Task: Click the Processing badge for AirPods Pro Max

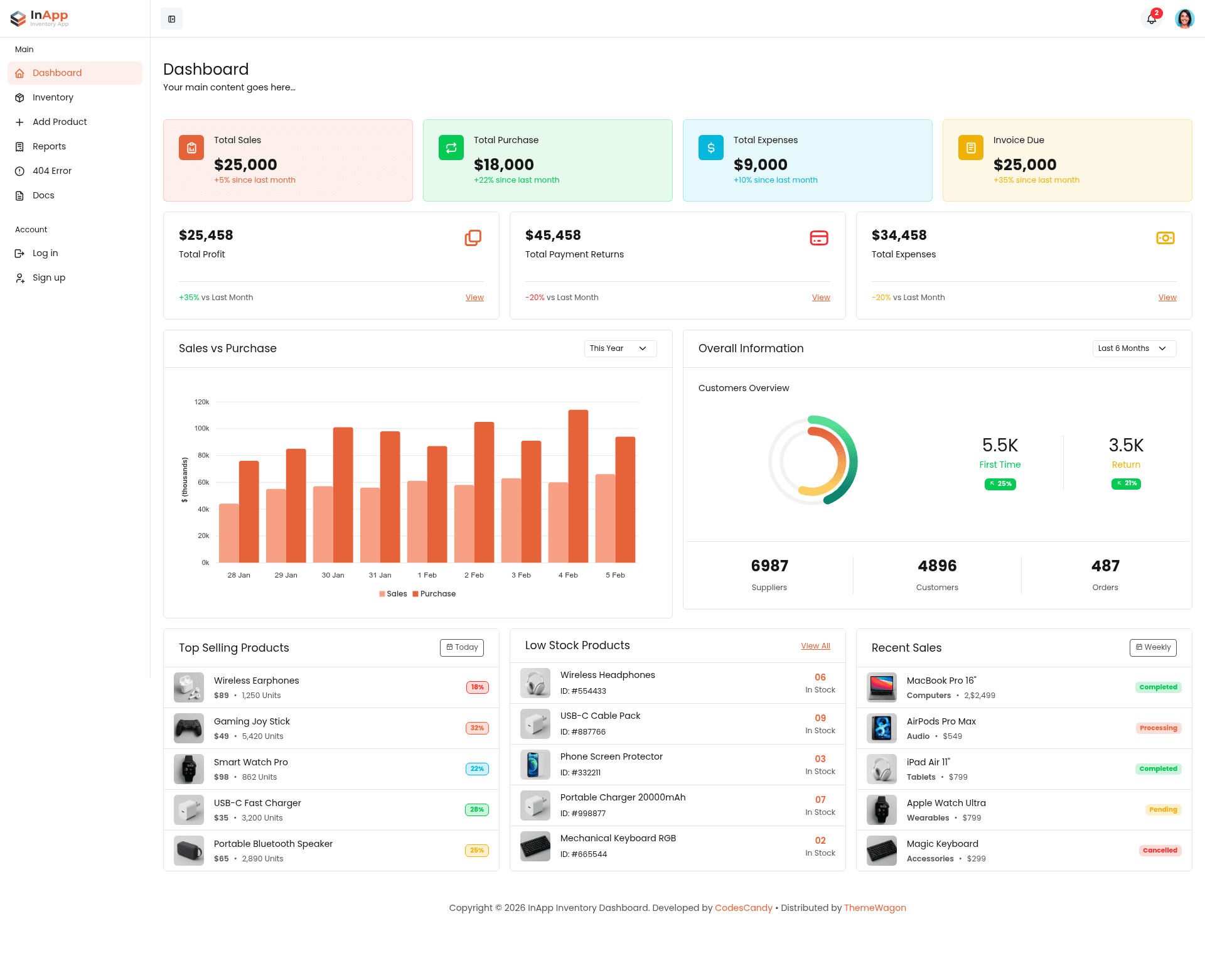Action: (x=1159, y=728)
